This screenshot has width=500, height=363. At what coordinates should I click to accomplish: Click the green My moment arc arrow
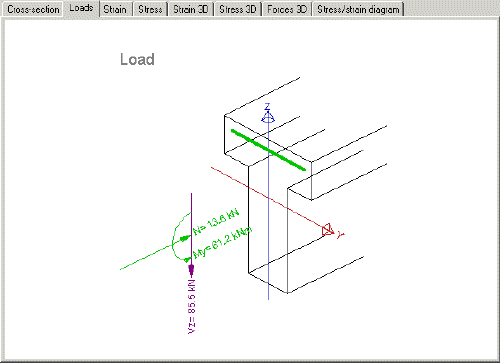[187, 259]
